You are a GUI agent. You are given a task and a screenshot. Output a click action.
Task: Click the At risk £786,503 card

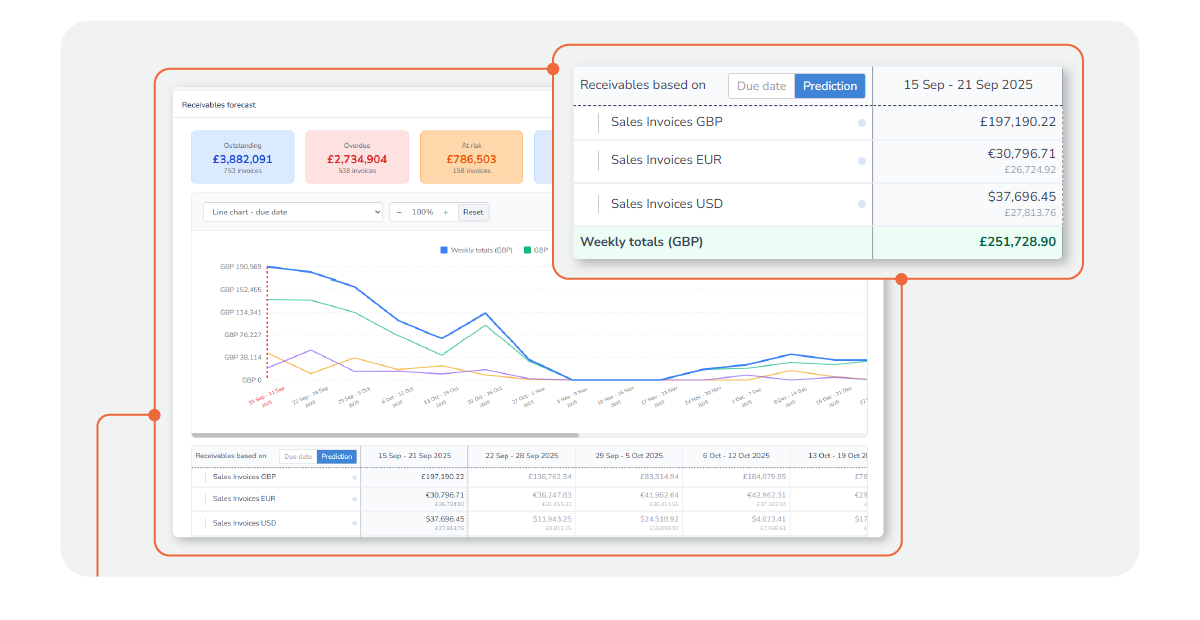470,157
